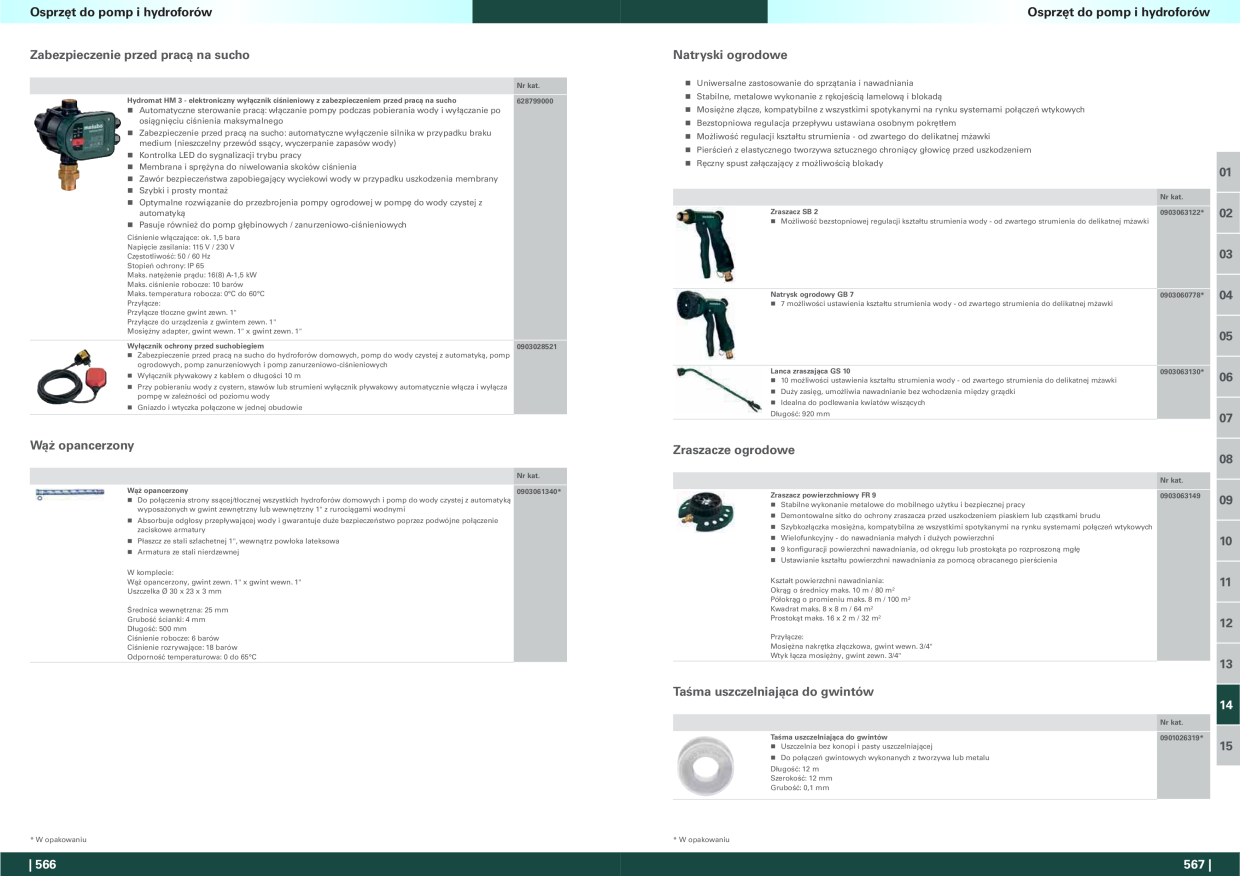Image resolution: width=1240 pixels, height=876 pixels.
Task: Select chapter tab 03
Action: tap(1228, 254)
